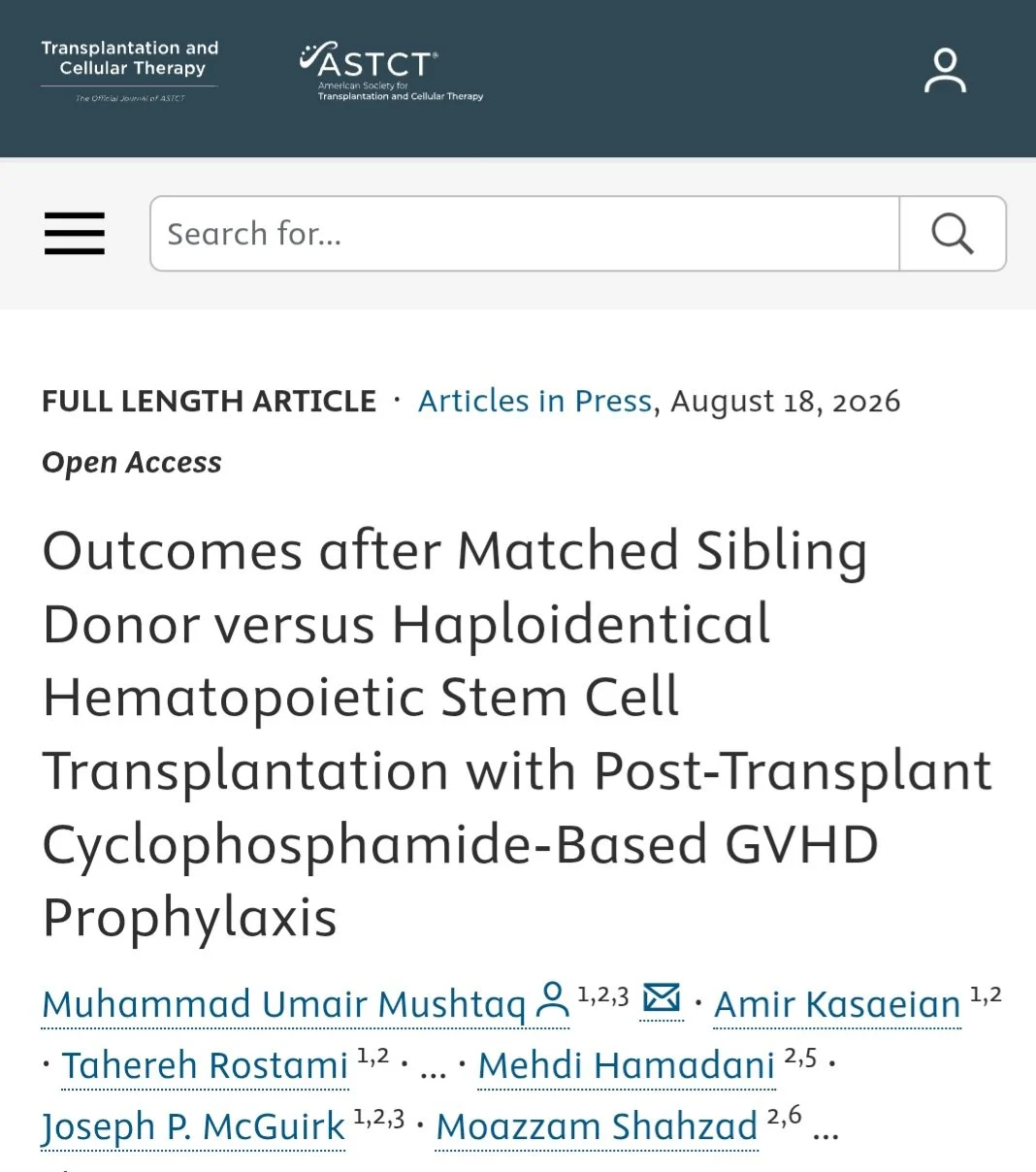Click the magnifier search button
The width and height of the screenshot is (1036, 1172).
point(953,234)
